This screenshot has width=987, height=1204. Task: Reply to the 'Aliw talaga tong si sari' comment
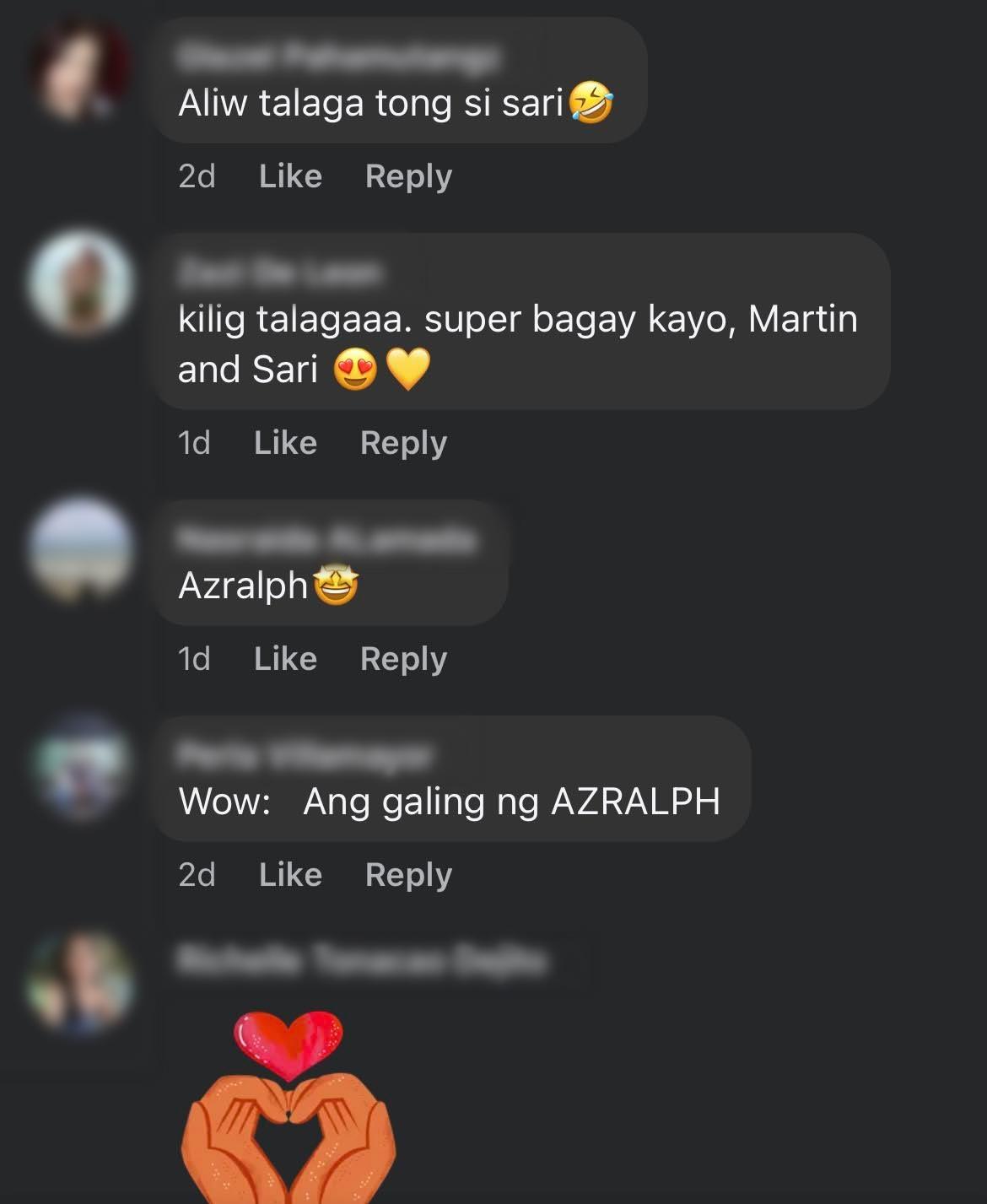click(408, 177)
